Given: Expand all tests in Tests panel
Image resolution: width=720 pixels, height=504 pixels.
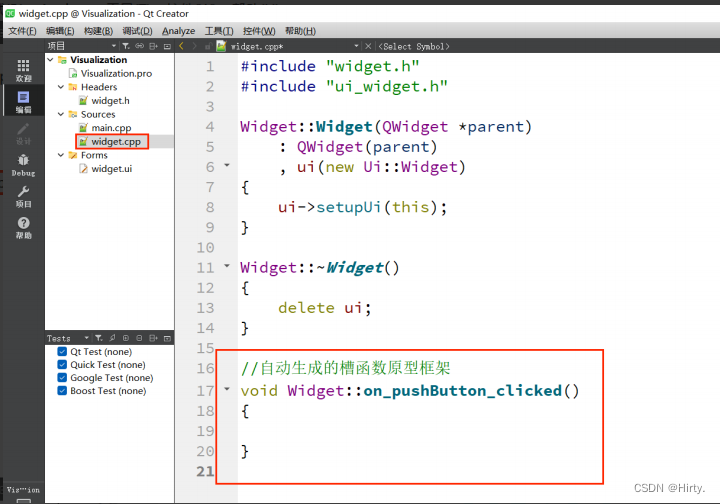Looking at the screenshot, I should pos(126,338).
